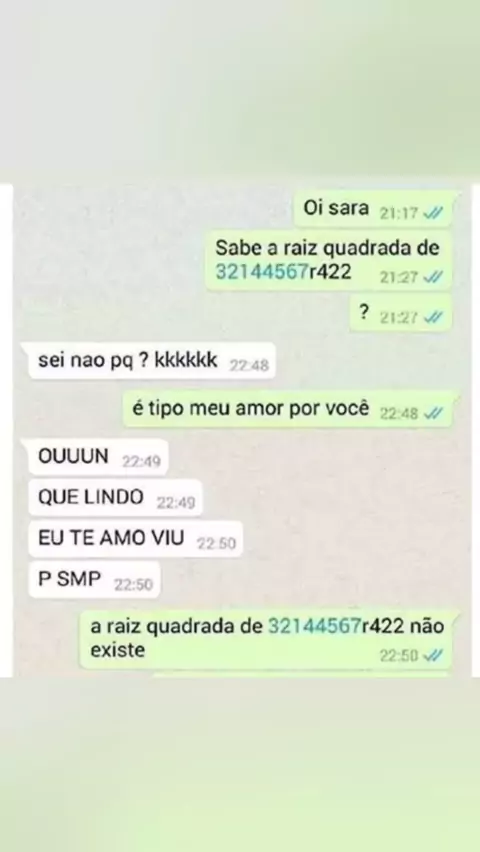Tap the 'EU TE AMO VIU' message
The width and height of the screenshot is (480, 852).
[132, 538]
